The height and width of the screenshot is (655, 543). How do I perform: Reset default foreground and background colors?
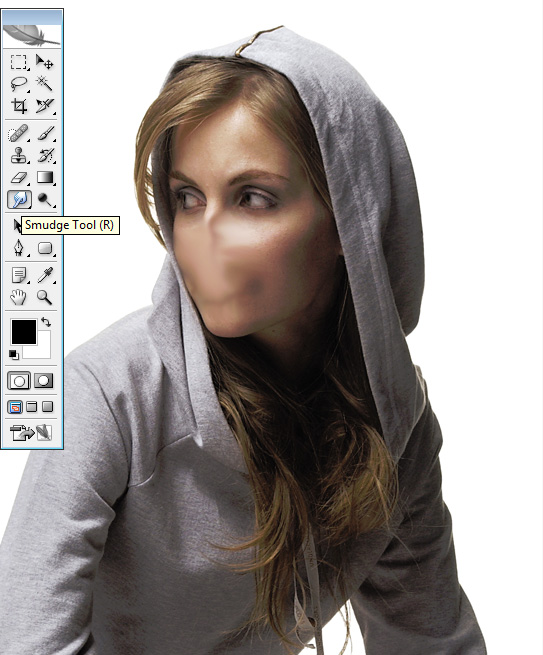coord(14,355)
